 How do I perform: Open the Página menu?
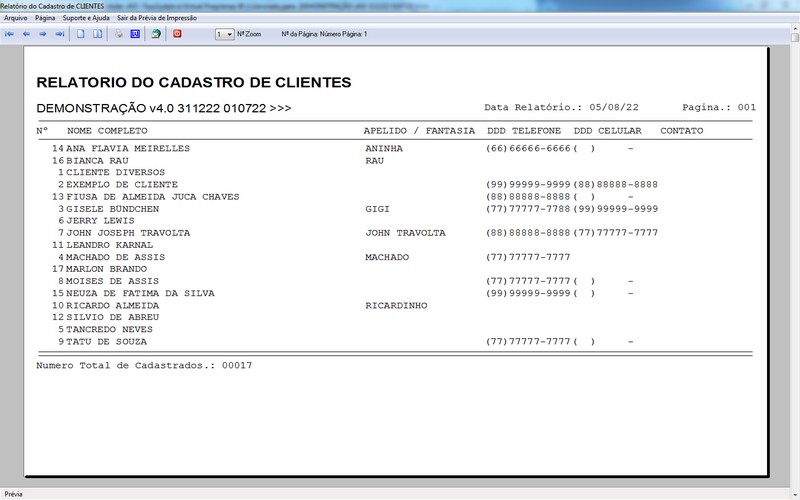tap(45, 18)
